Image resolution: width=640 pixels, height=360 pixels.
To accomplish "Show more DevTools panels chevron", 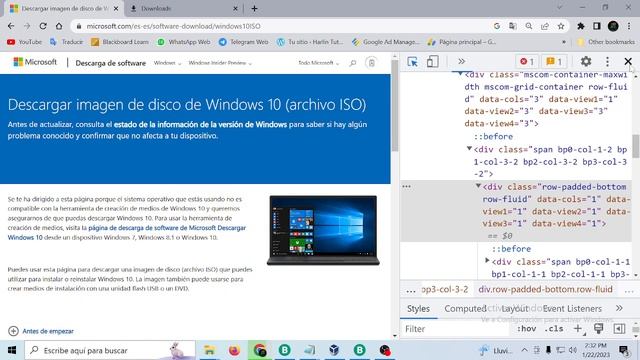I will pyautogui.click(x=461, y=62).
